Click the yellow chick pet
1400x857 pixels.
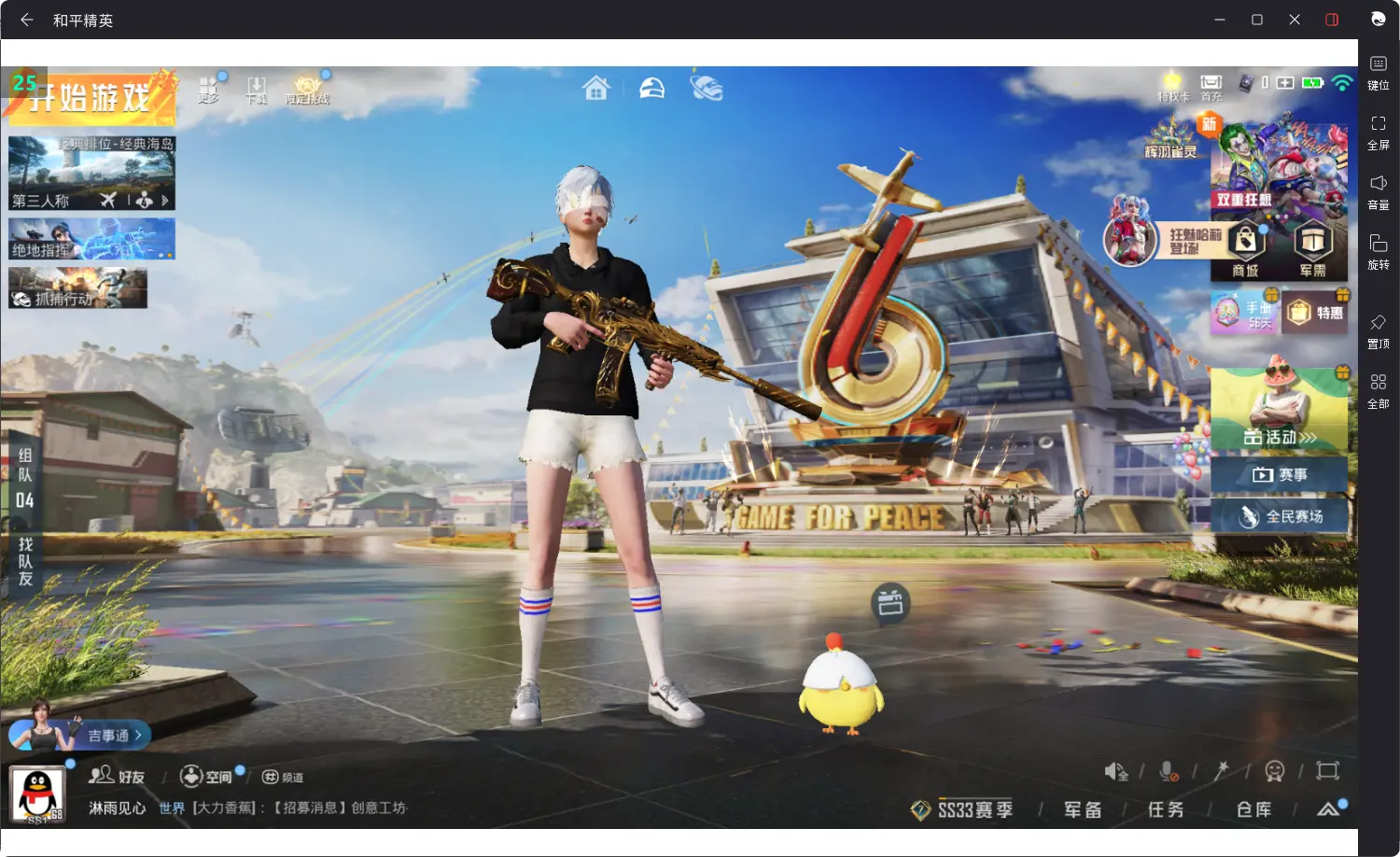coord(840,684)
